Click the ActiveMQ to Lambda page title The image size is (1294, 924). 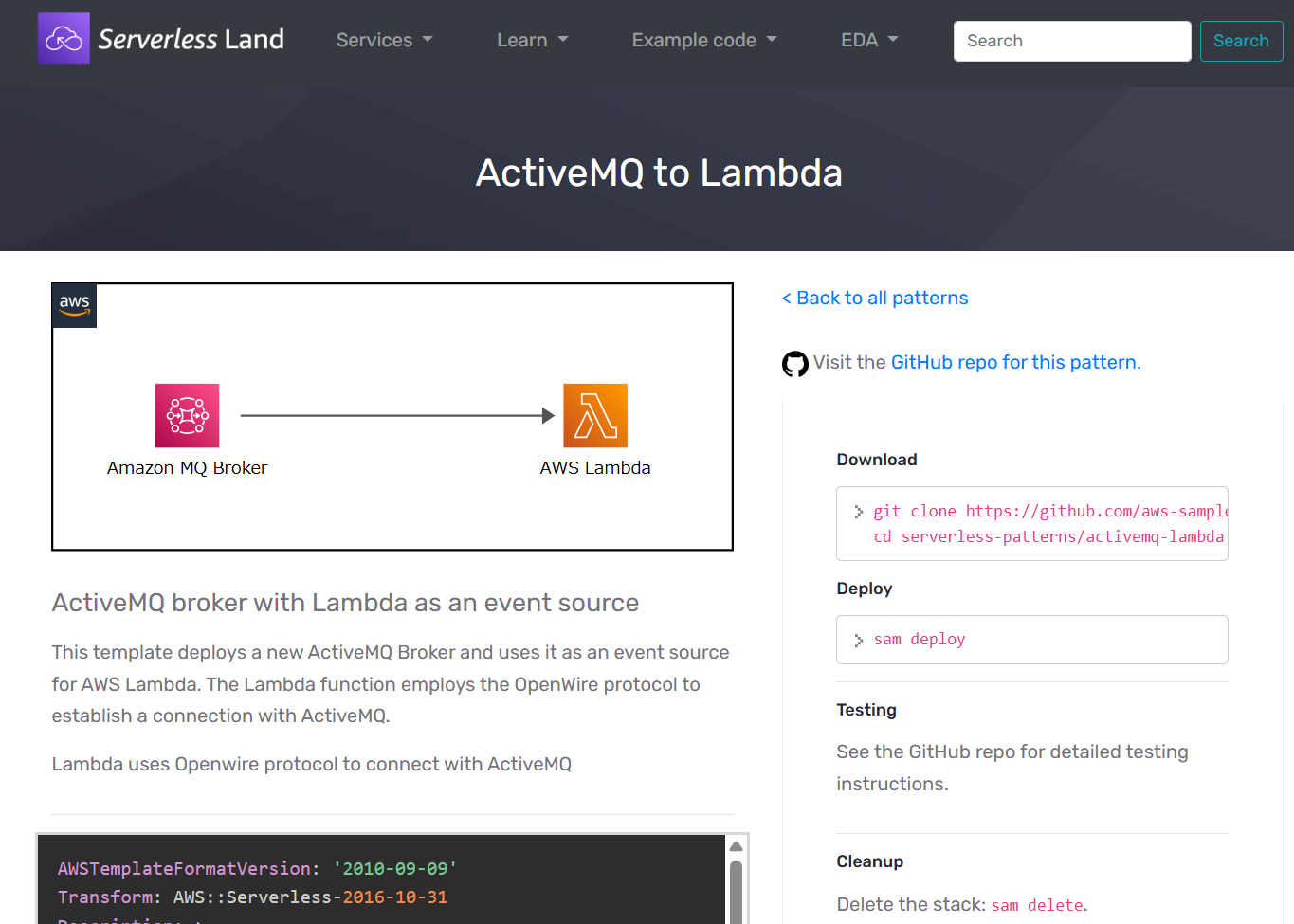(659, 172)
